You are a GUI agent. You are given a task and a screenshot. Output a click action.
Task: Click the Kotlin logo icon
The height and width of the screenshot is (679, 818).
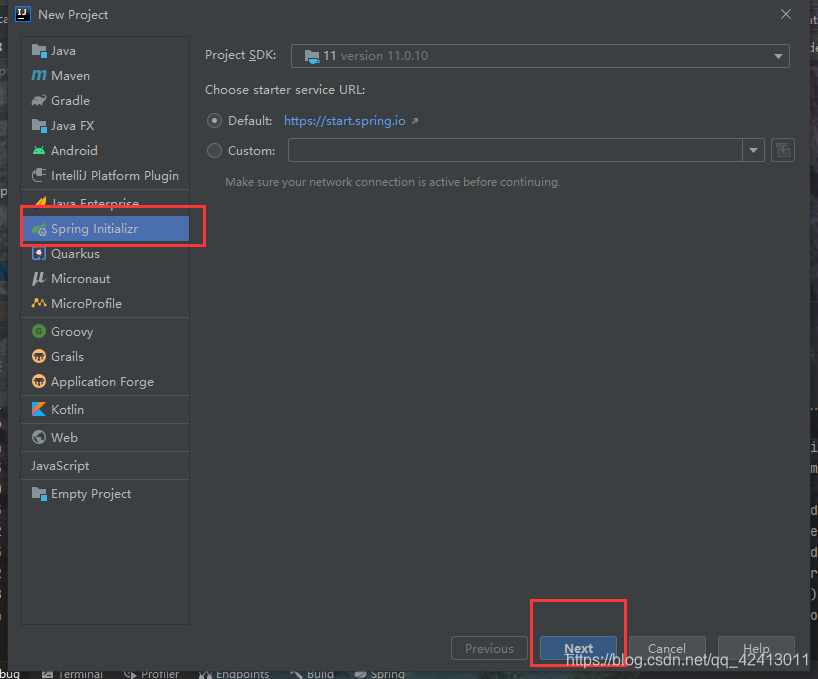point(39,409)
